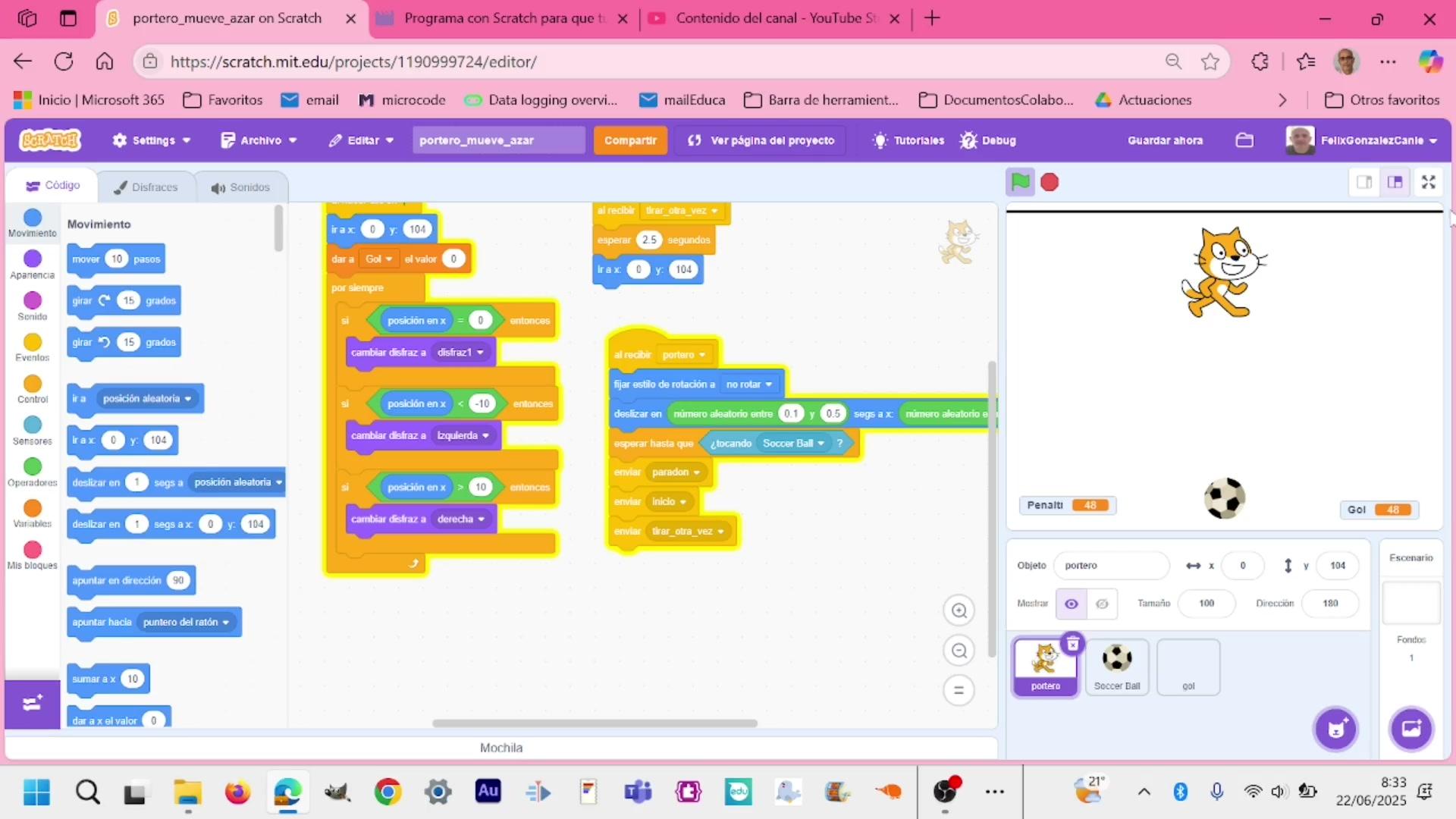Select the Variables block category circle
1456x819 pixels.
tap(33, 508)
